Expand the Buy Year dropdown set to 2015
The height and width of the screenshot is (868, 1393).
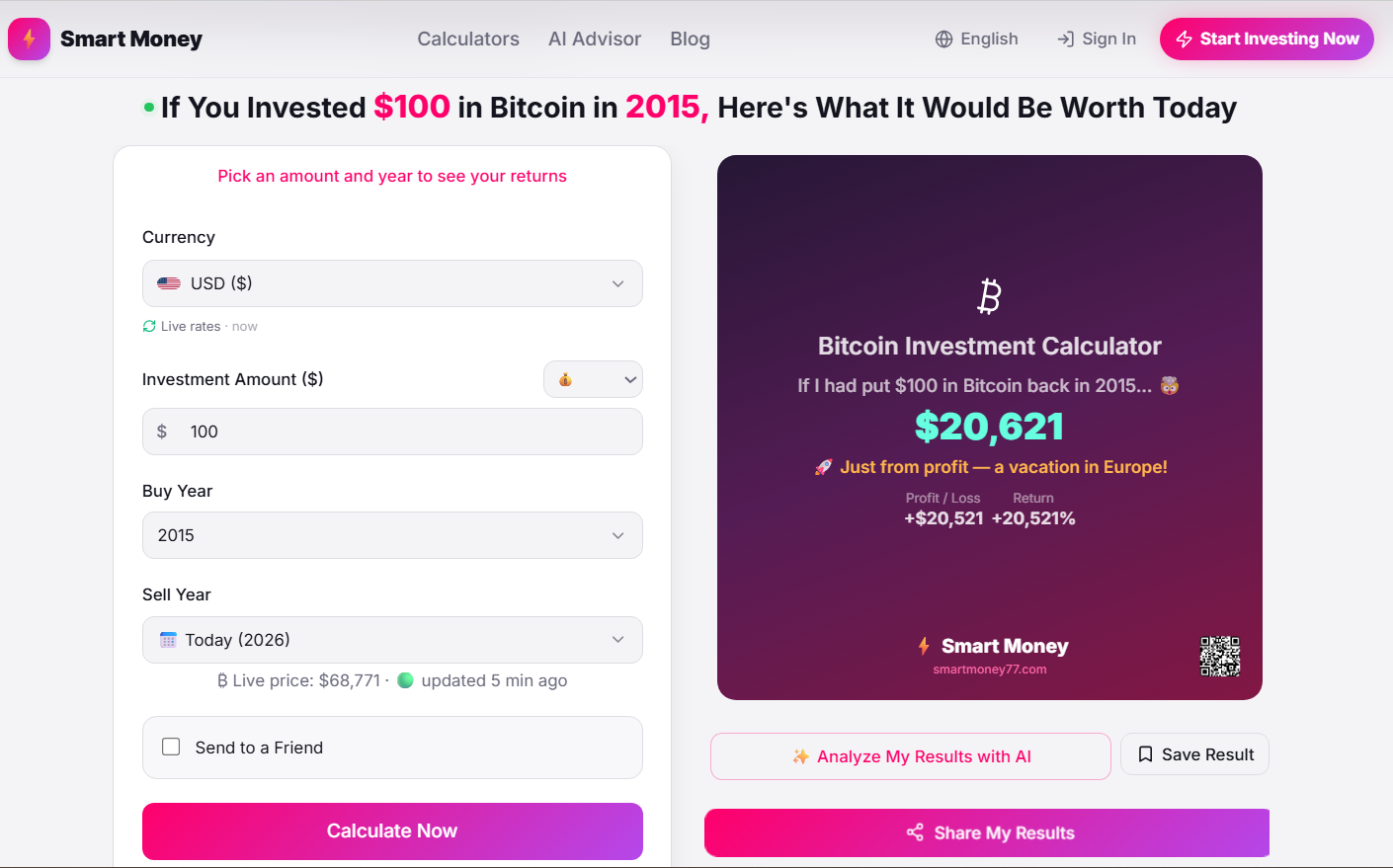[x=392, y=535]
